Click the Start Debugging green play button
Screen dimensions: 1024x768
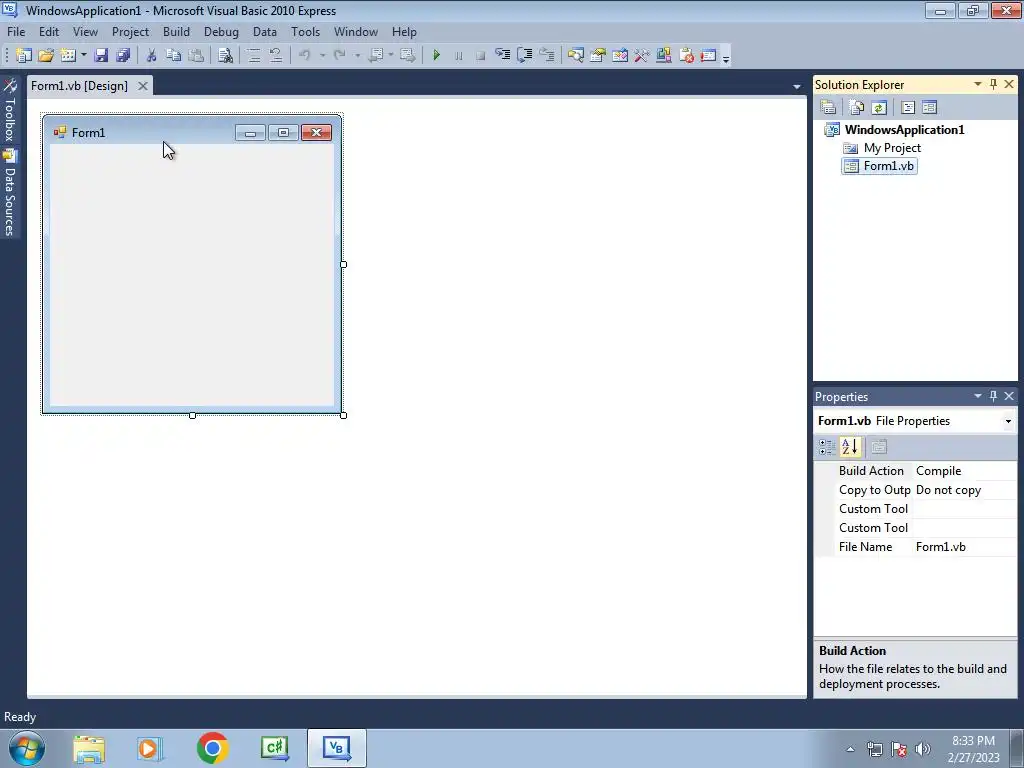coord(436,56)
